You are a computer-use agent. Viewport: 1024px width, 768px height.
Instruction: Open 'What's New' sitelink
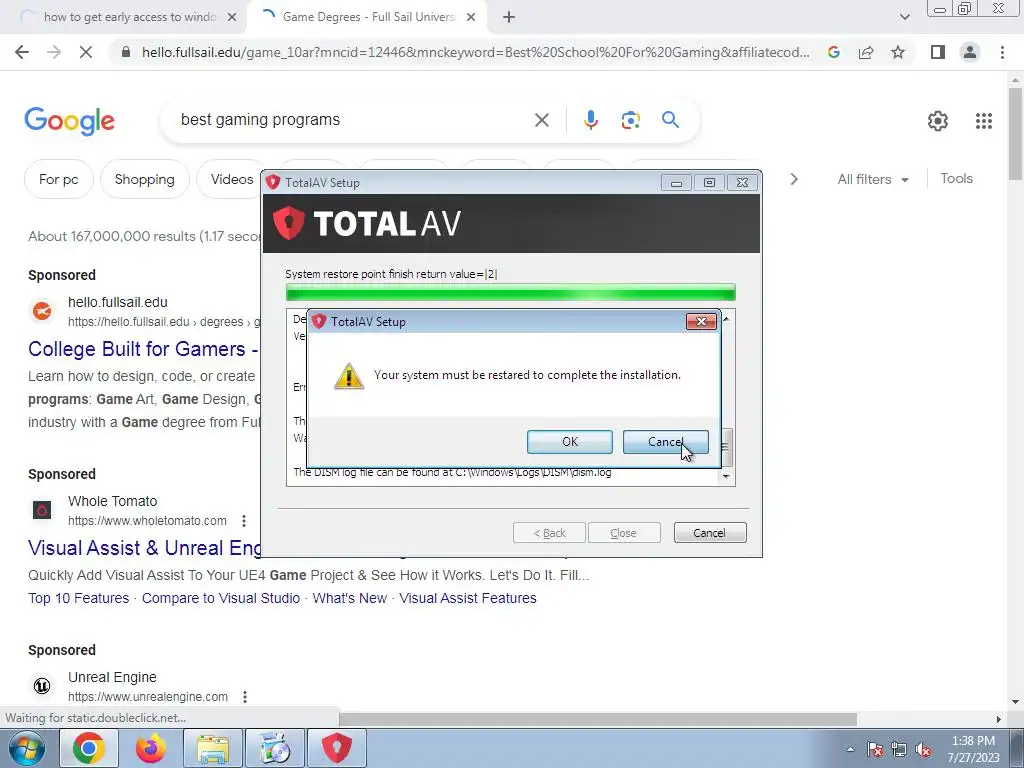349,598
